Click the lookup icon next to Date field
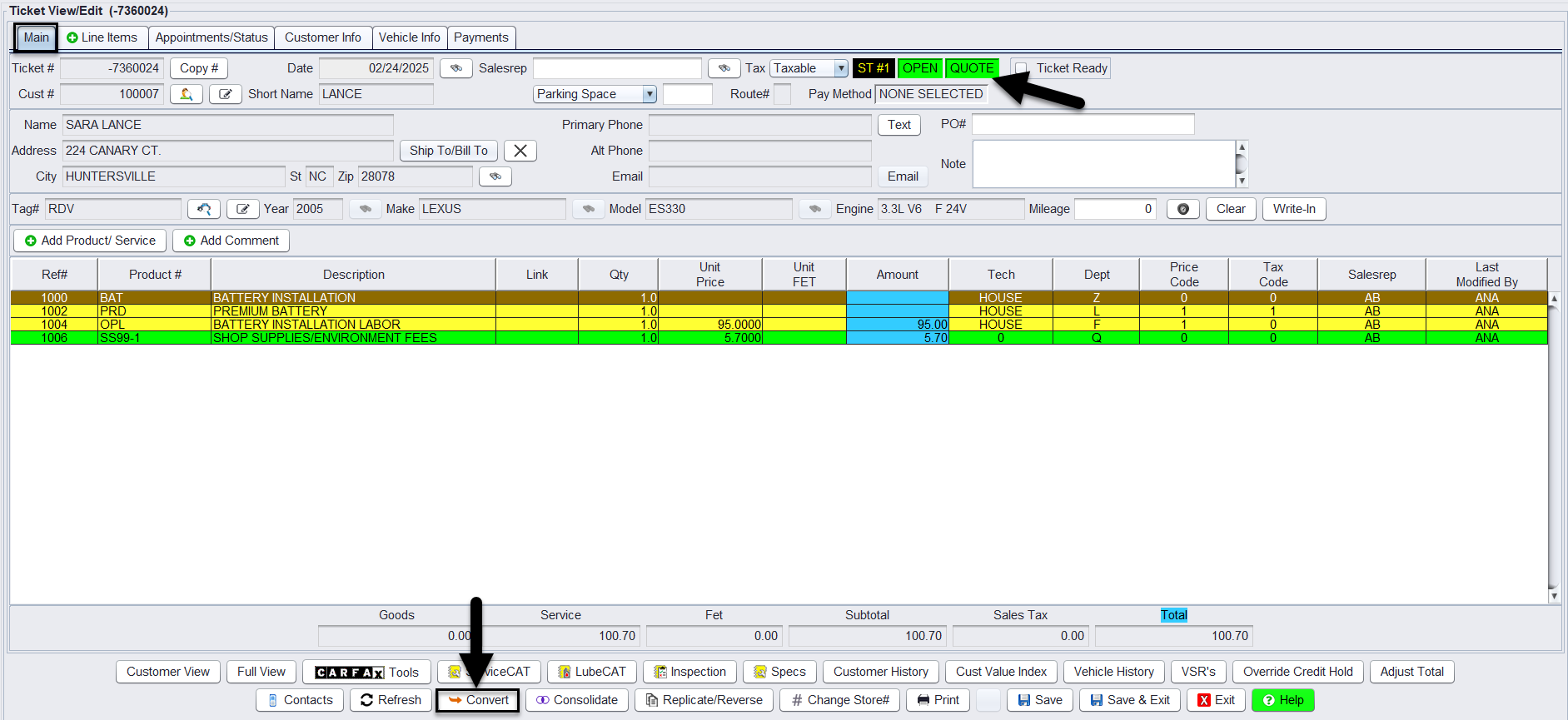Viewport: 1568px width, 720px height. click(x=455, y=68)
